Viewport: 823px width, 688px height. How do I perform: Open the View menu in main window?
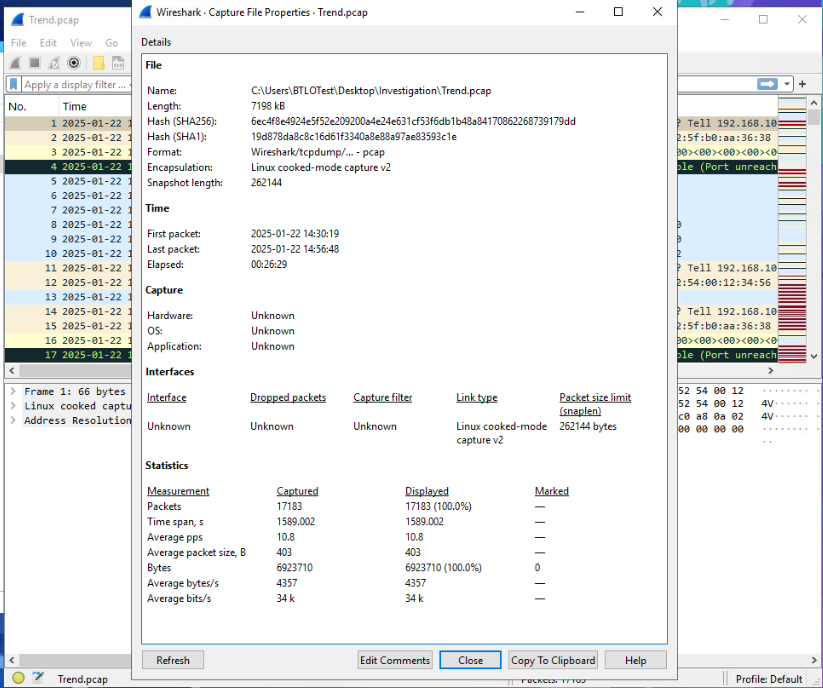pyautogui.click(x=81, y=43)
